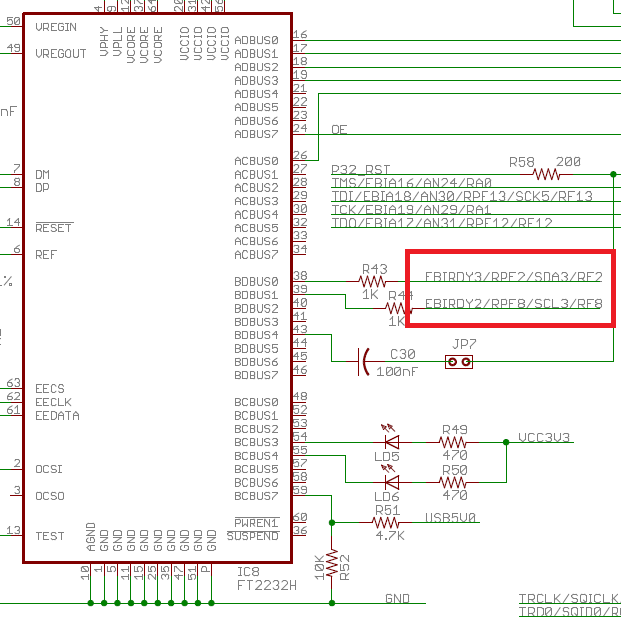Image resolution: width=621 pixels, height=620 pixels.
Task: Click the EBIRDY3/RPF2/SDA3/RF2 net label
Action: point(513,277)
